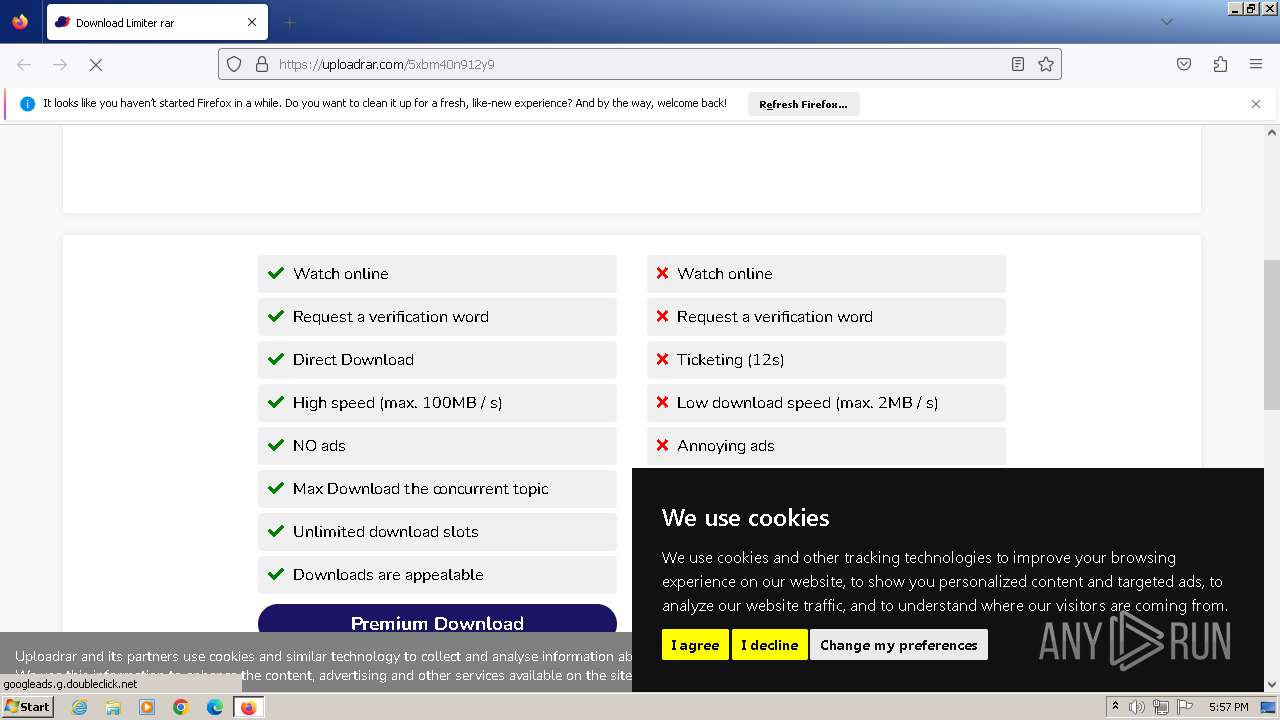Click the 5:57 PM clock

click(1228, 707)
